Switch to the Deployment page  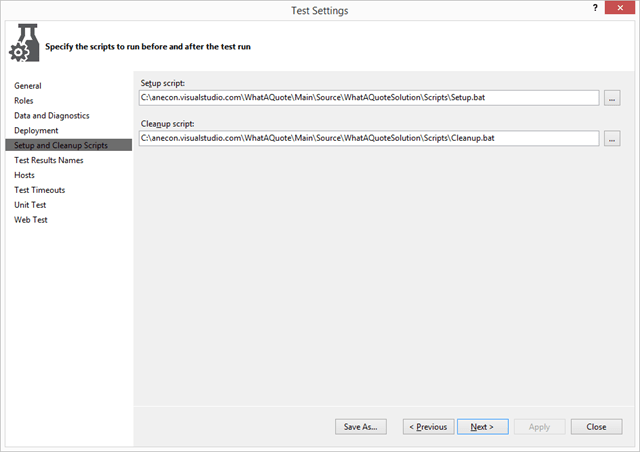coord(36,131)
